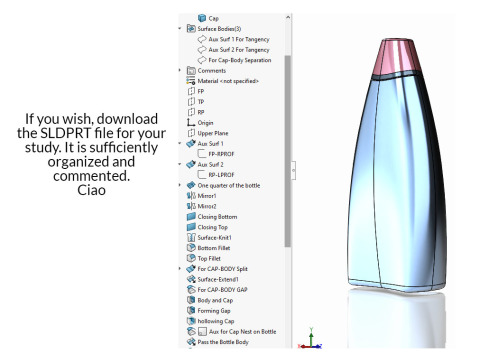Image resolution: width=489 pixels, height=364 pixels.
Task: Select "For Cap-Body Separation" label
Action: coord(240,60)
